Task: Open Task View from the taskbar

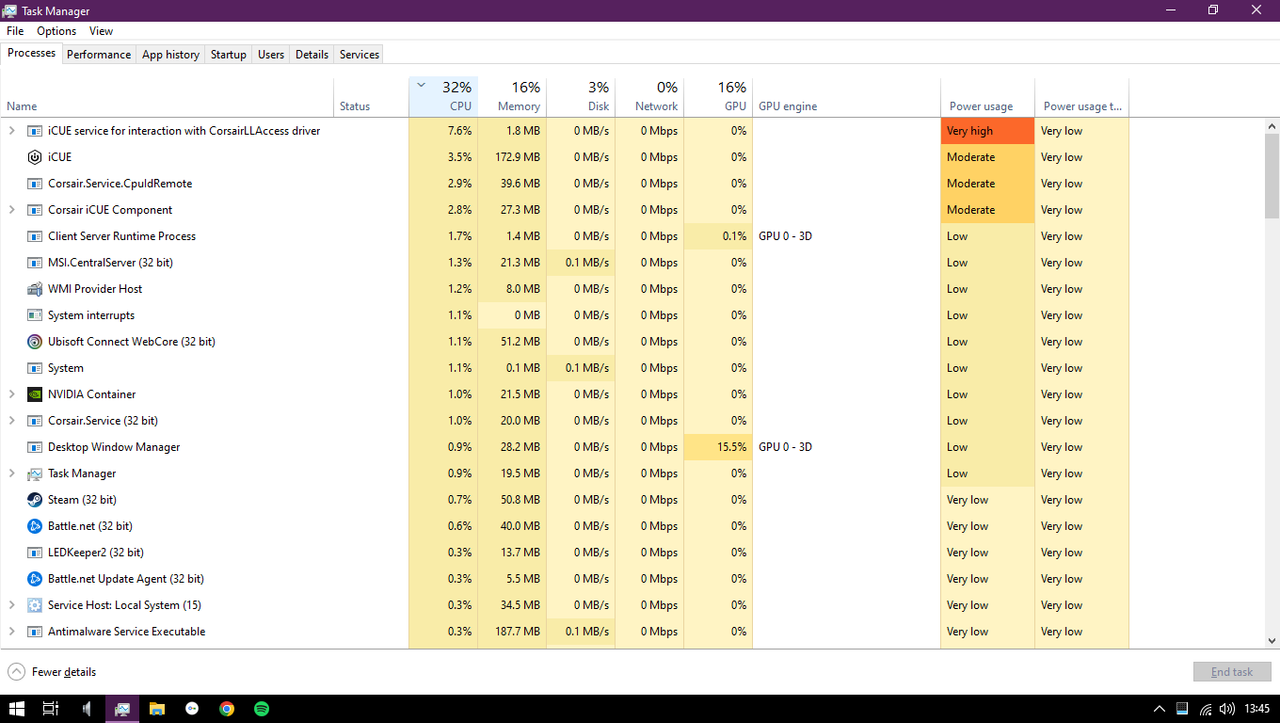Action: pos(50,709)
